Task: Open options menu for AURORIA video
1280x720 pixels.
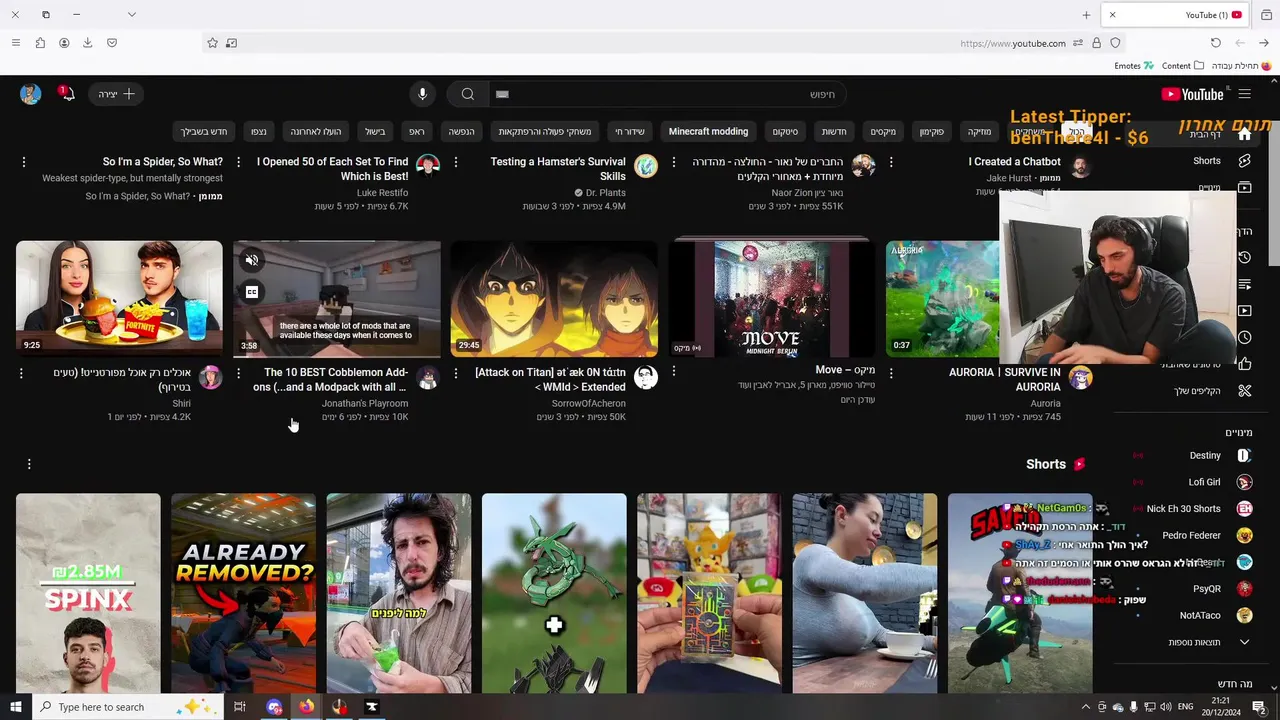Action: click(891, 373)
